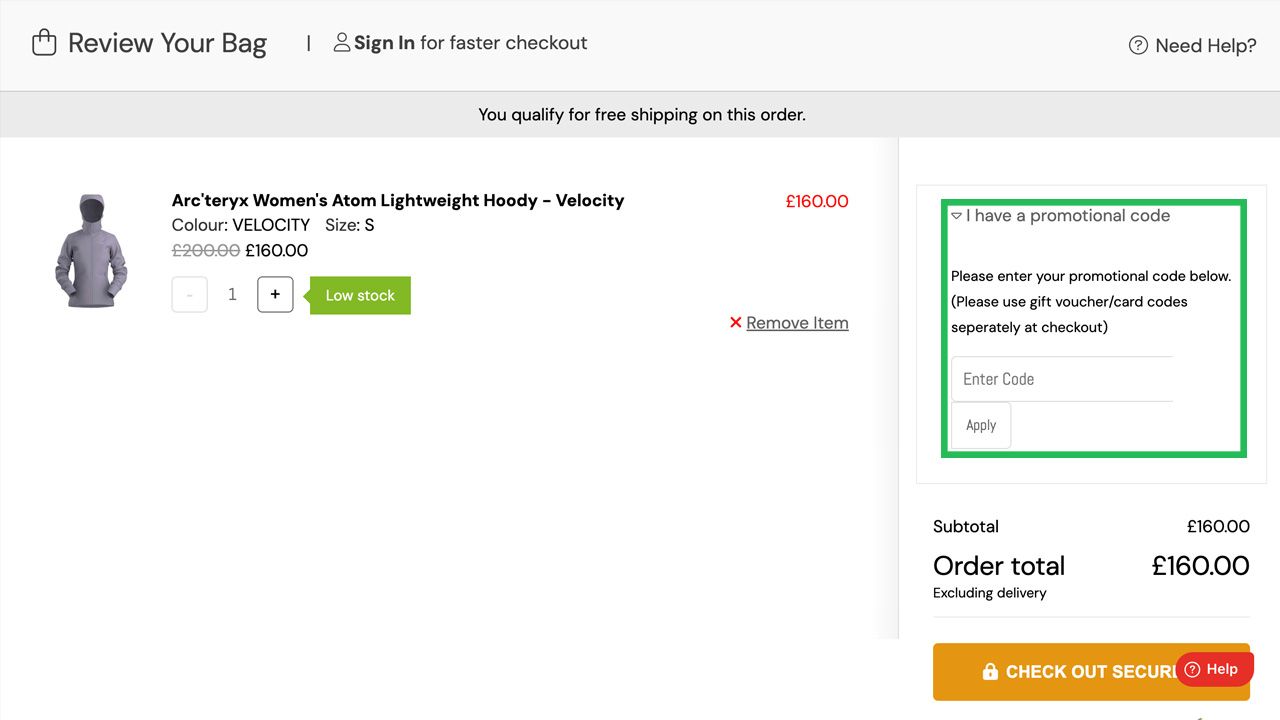The image size is (1280, 720).
Task: Click the red X remove icon
Action: pyautogui.click(x=736, y=323)
